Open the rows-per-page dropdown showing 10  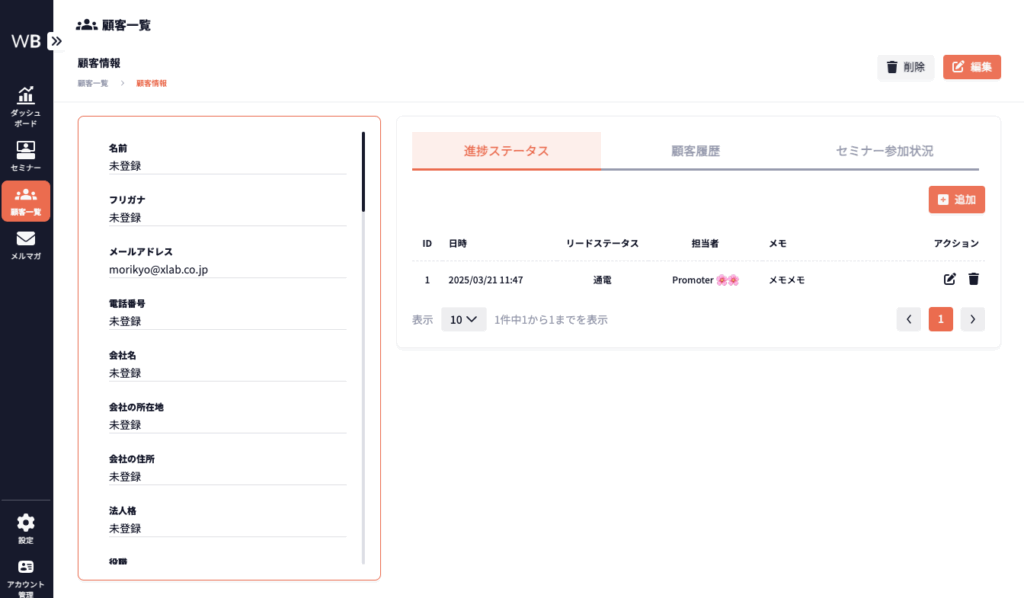(463, 320)
